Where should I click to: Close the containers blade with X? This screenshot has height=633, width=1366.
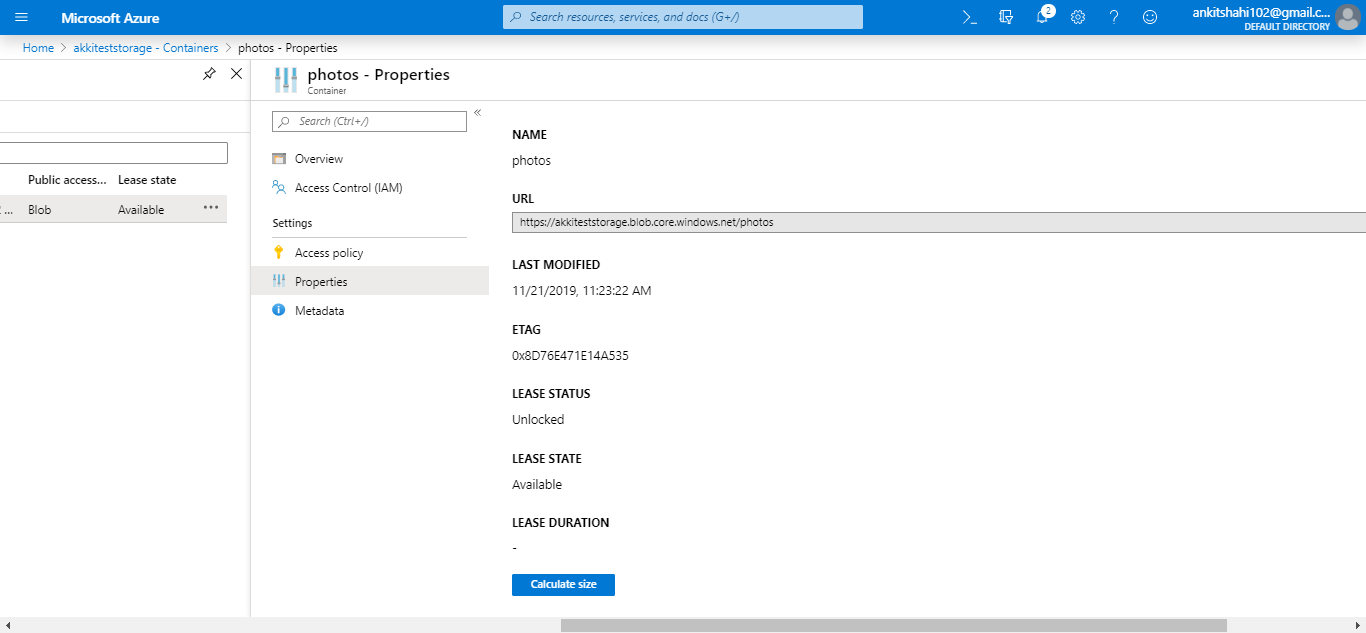[x=236, y=74]
